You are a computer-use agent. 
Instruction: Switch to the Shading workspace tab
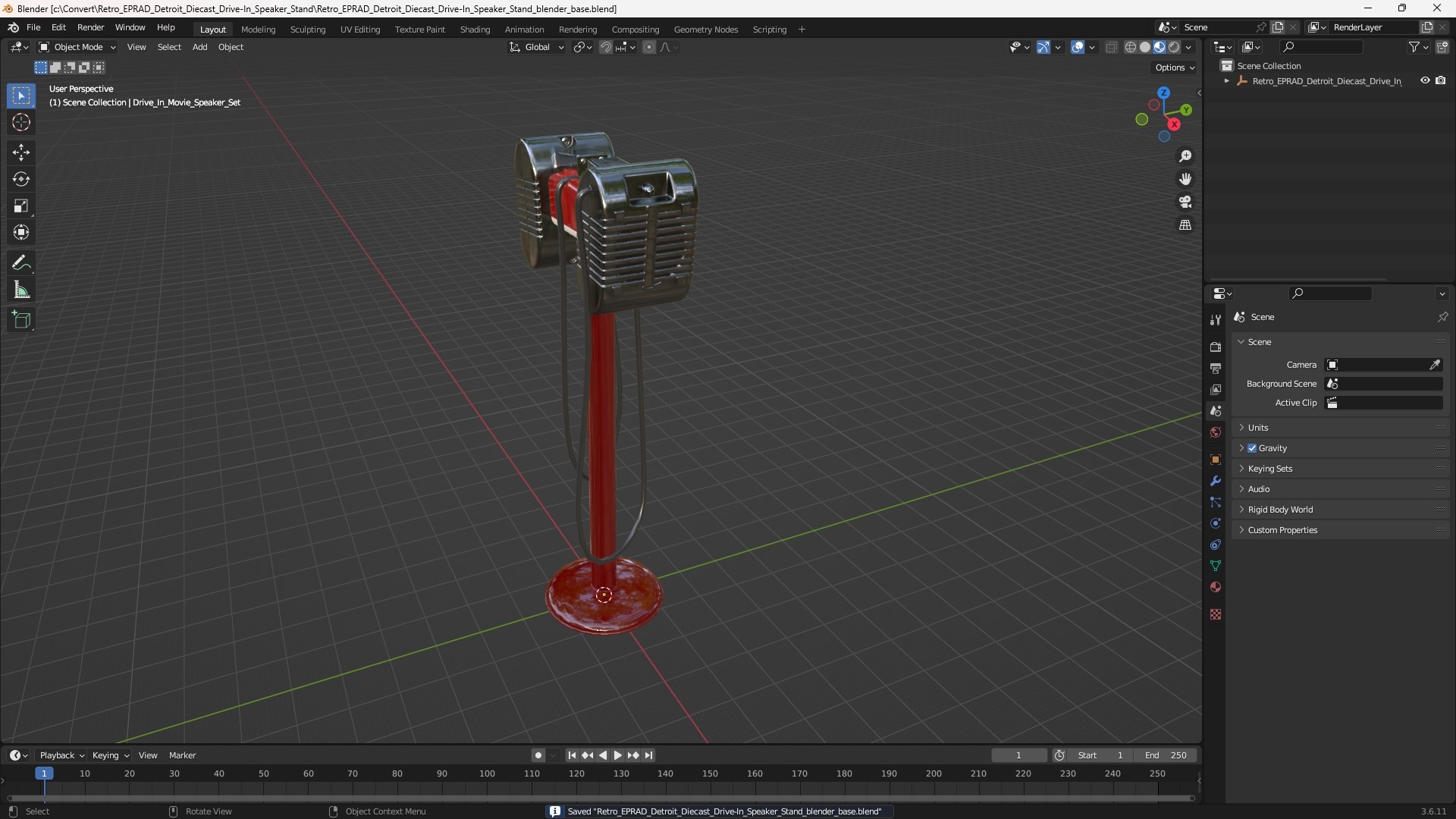[475, 30]
